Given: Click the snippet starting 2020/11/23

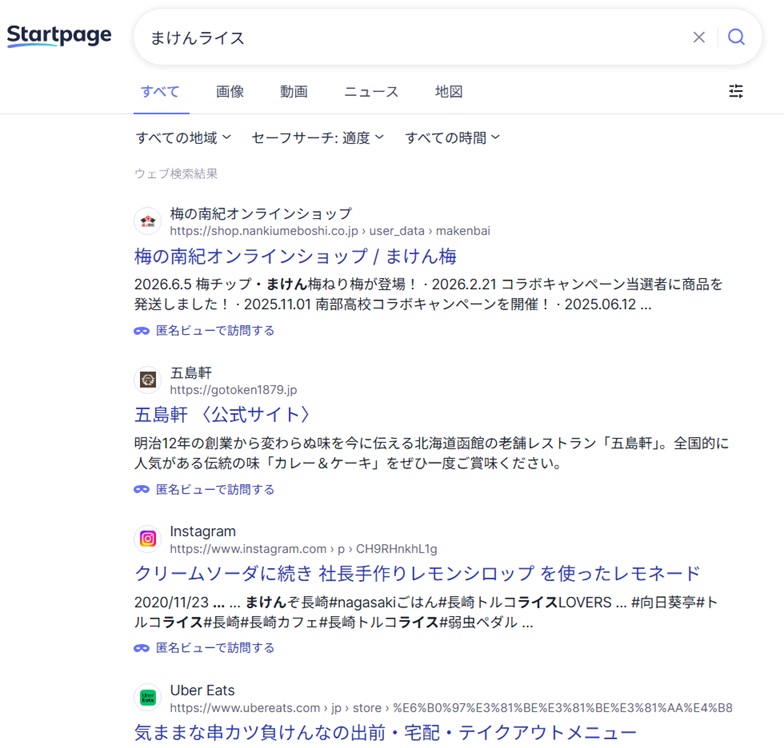Looking at the screenshot, I should pyautogui.click(x=426, y=612).
